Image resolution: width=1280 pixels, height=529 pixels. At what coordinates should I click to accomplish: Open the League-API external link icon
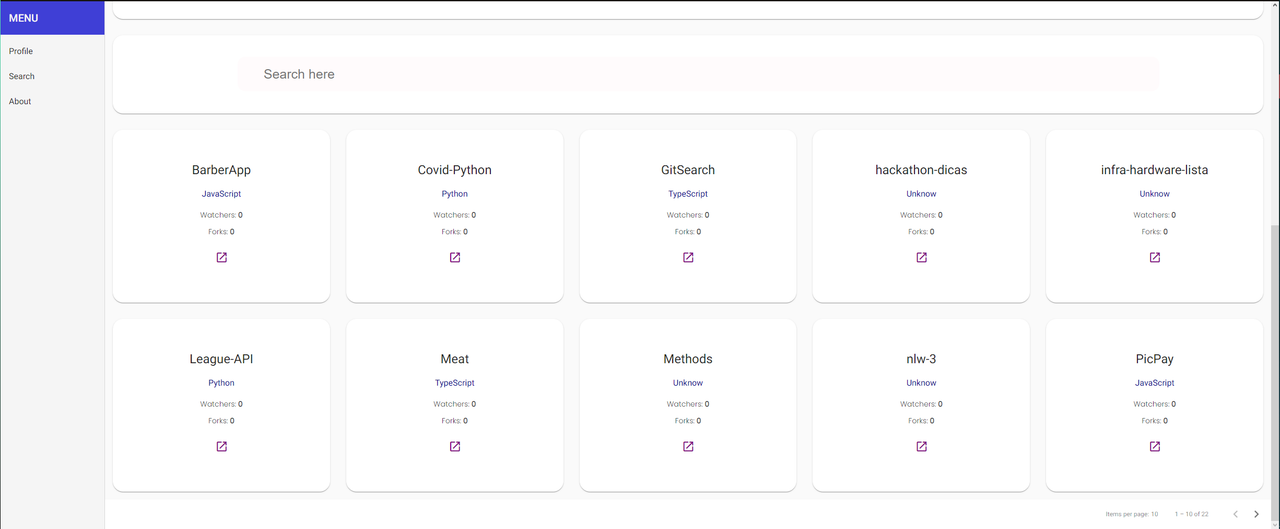pyautogui.click(x=222, y=446)
